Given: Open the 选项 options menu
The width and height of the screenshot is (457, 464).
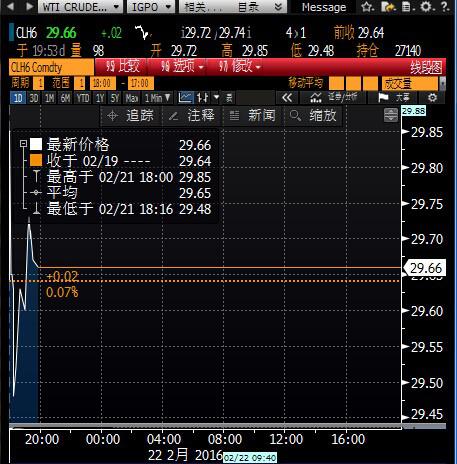Looking at the screenshot, I should click(182, 66).
